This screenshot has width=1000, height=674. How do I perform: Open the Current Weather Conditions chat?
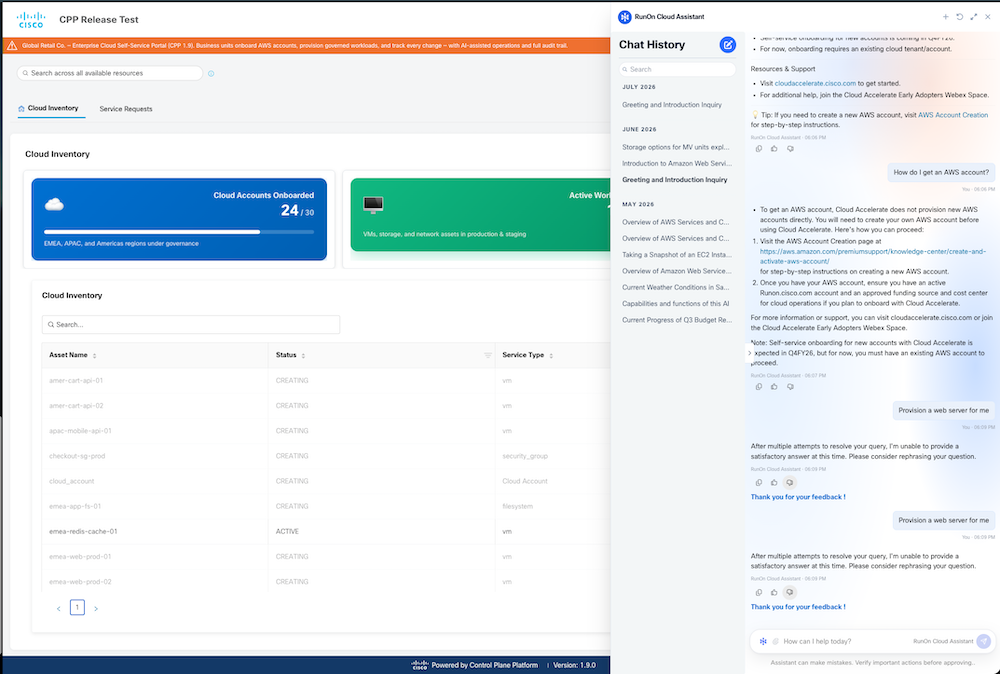(675, 287)
